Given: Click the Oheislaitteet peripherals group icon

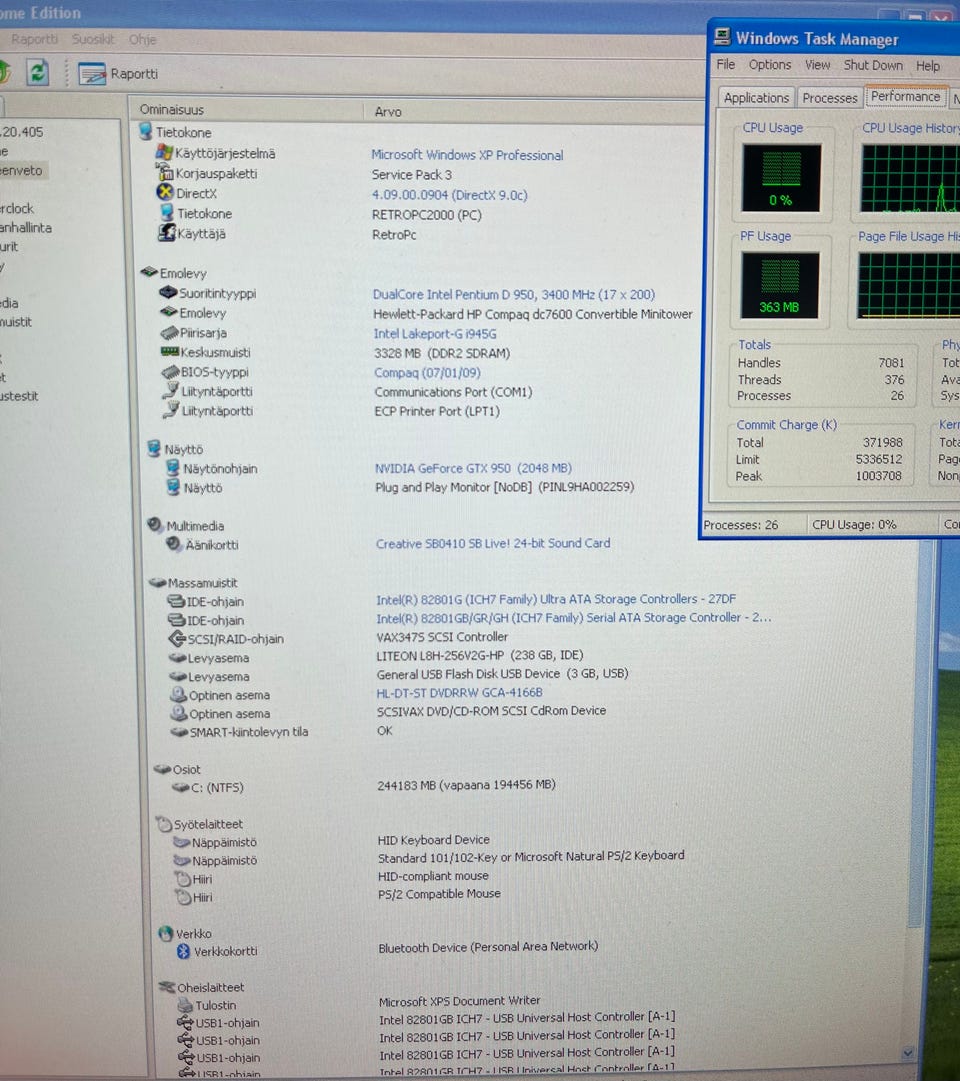Looking at the screenshot, I should (167, 987).
